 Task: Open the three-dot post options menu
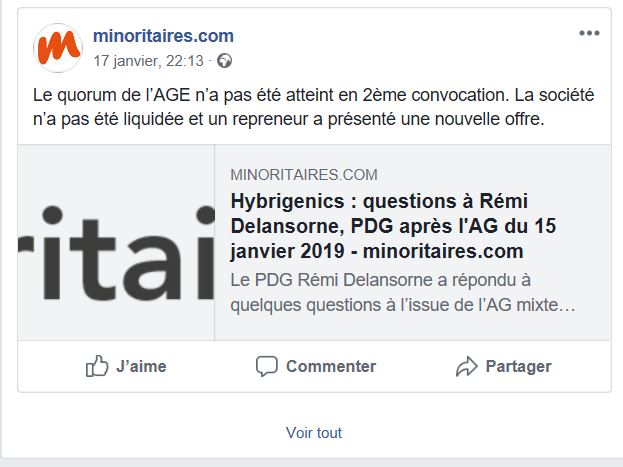click(x=589, y=33)
